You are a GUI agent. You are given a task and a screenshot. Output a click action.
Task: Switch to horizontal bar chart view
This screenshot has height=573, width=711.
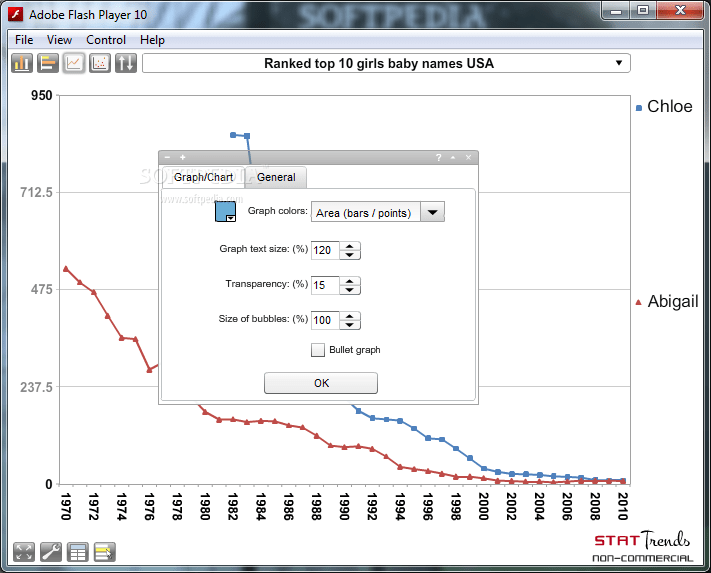[x=48, y=63]
